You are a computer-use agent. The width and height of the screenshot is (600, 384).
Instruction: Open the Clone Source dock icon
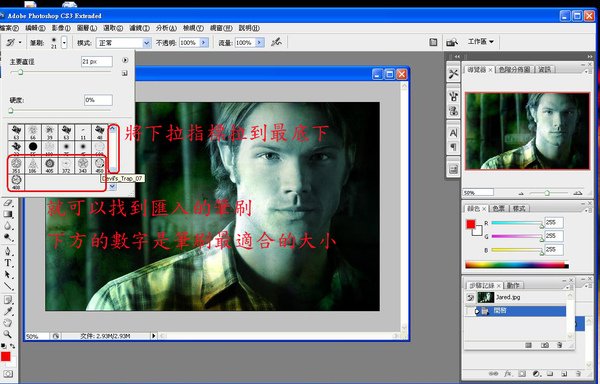(453, 111)
